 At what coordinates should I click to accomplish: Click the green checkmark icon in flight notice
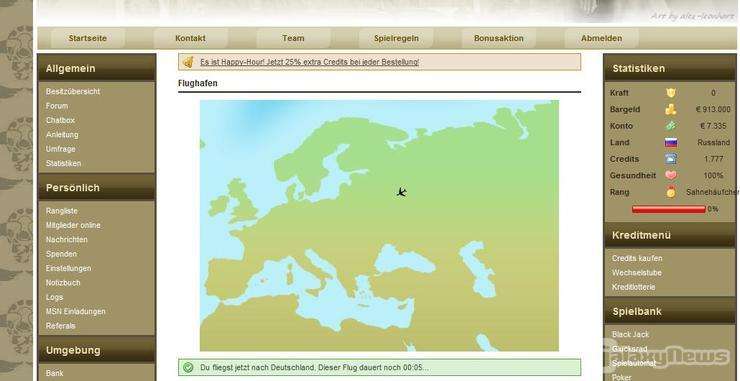coord(188,367)
